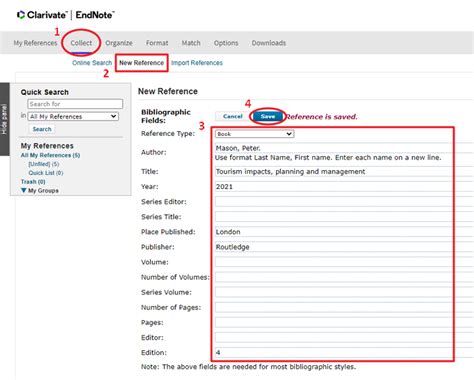The height and width of the screenshot is (380, 474).
Task: Open the Online Search sub-link
Action: pyautogui.click(x=92, y=63)
